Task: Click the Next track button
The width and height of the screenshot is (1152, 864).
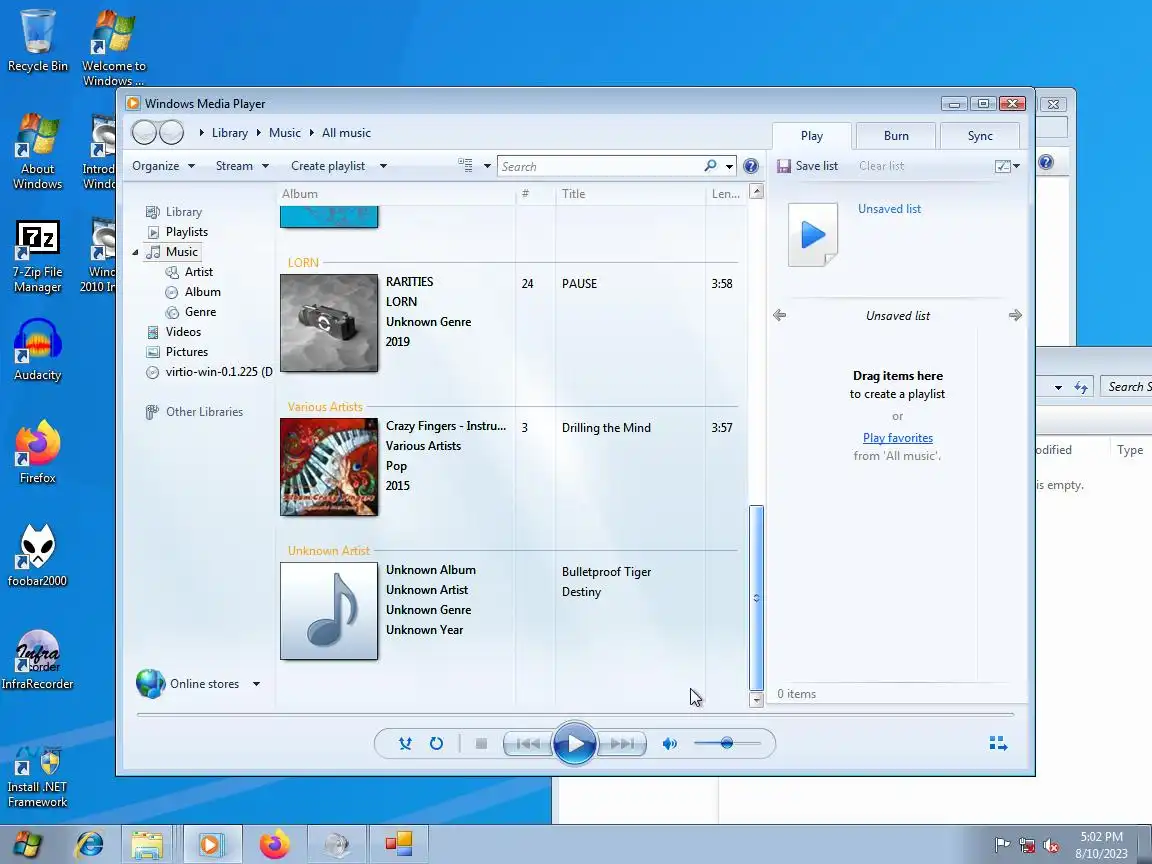Action: tap(622, 744)
